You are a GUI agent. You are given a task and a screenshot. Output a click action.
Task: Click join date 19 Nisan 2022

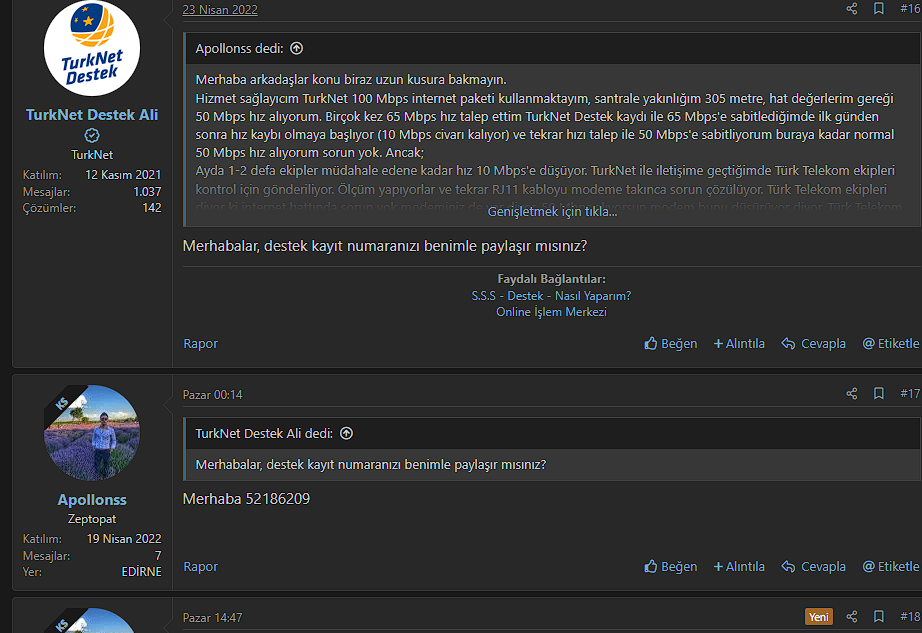124,538
